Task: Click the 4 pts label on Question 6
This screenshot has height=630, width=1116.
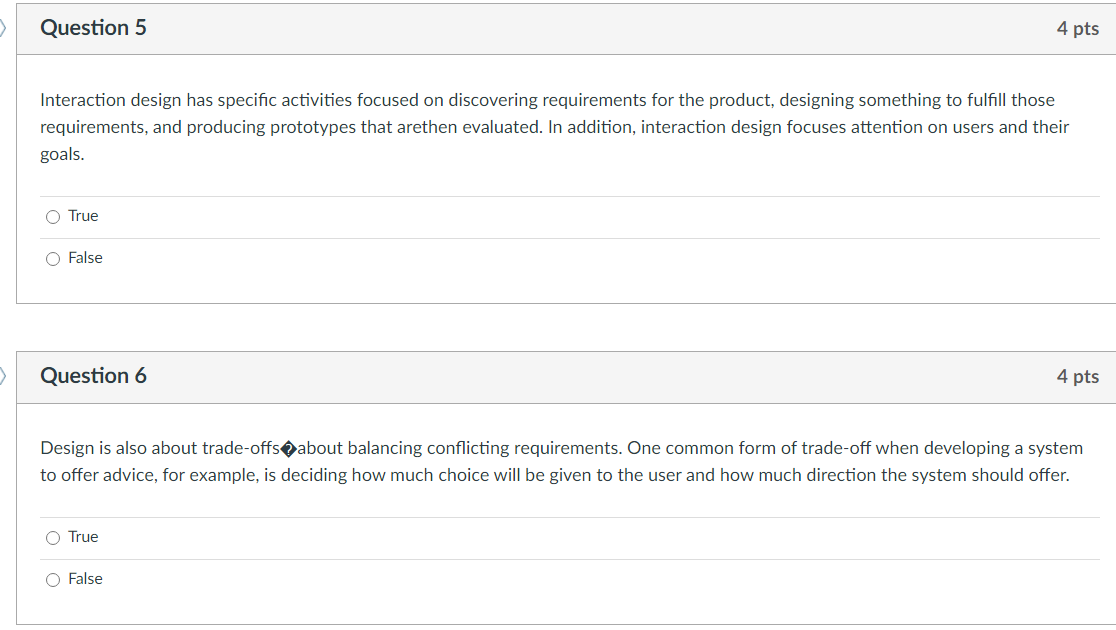Action: pos(1078,376)
